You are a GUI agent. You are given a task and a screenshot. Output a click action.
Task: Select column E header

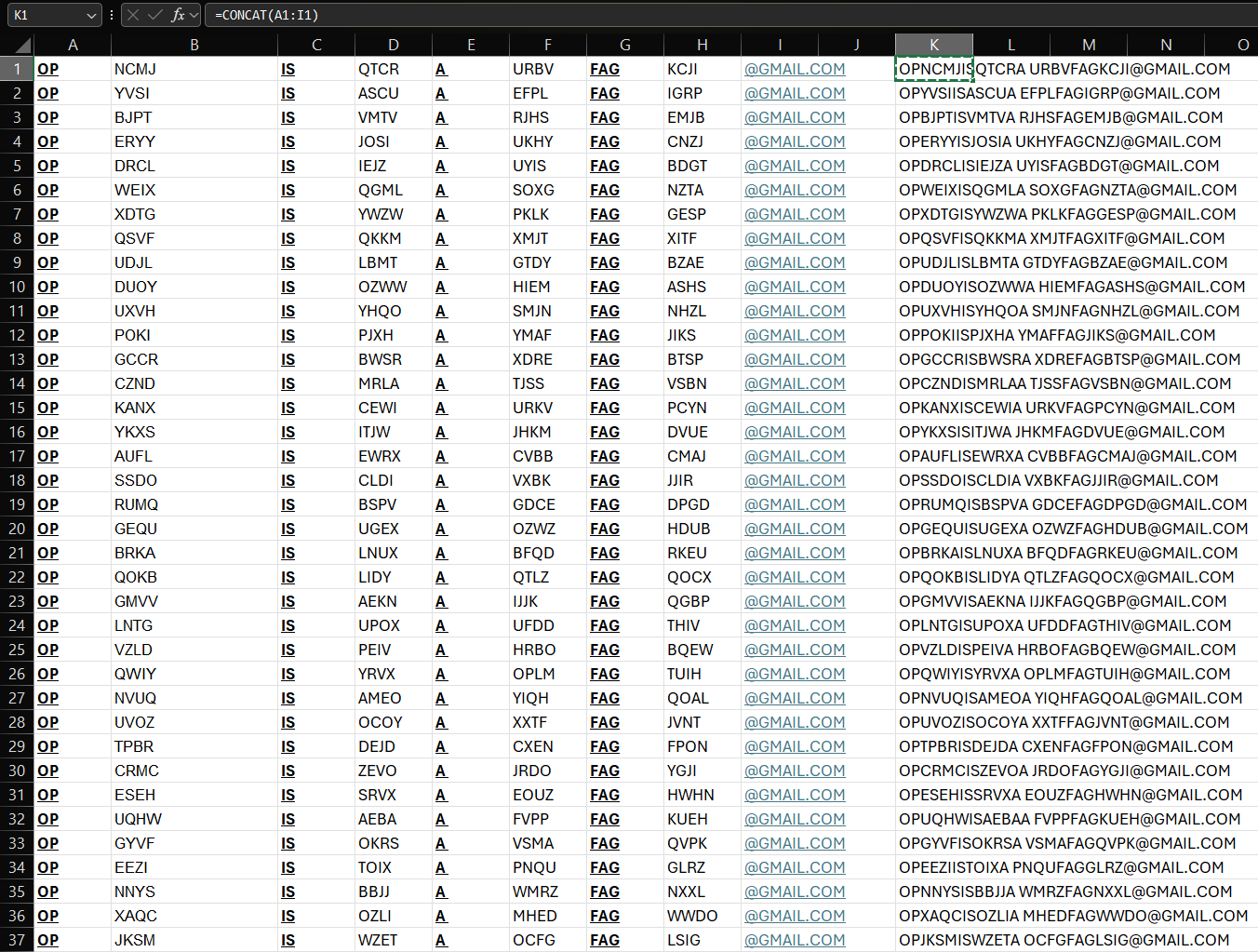click(471, 45)
